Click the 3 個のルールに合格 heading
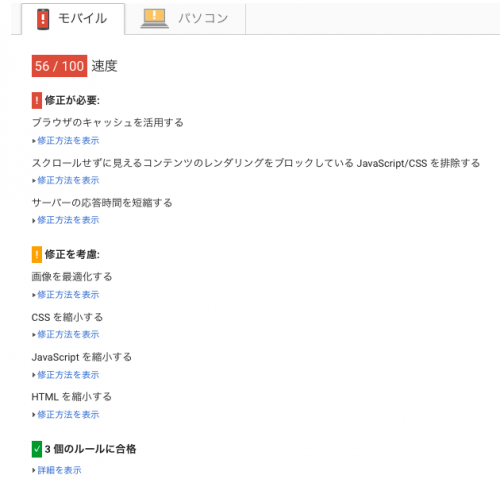 90,449
